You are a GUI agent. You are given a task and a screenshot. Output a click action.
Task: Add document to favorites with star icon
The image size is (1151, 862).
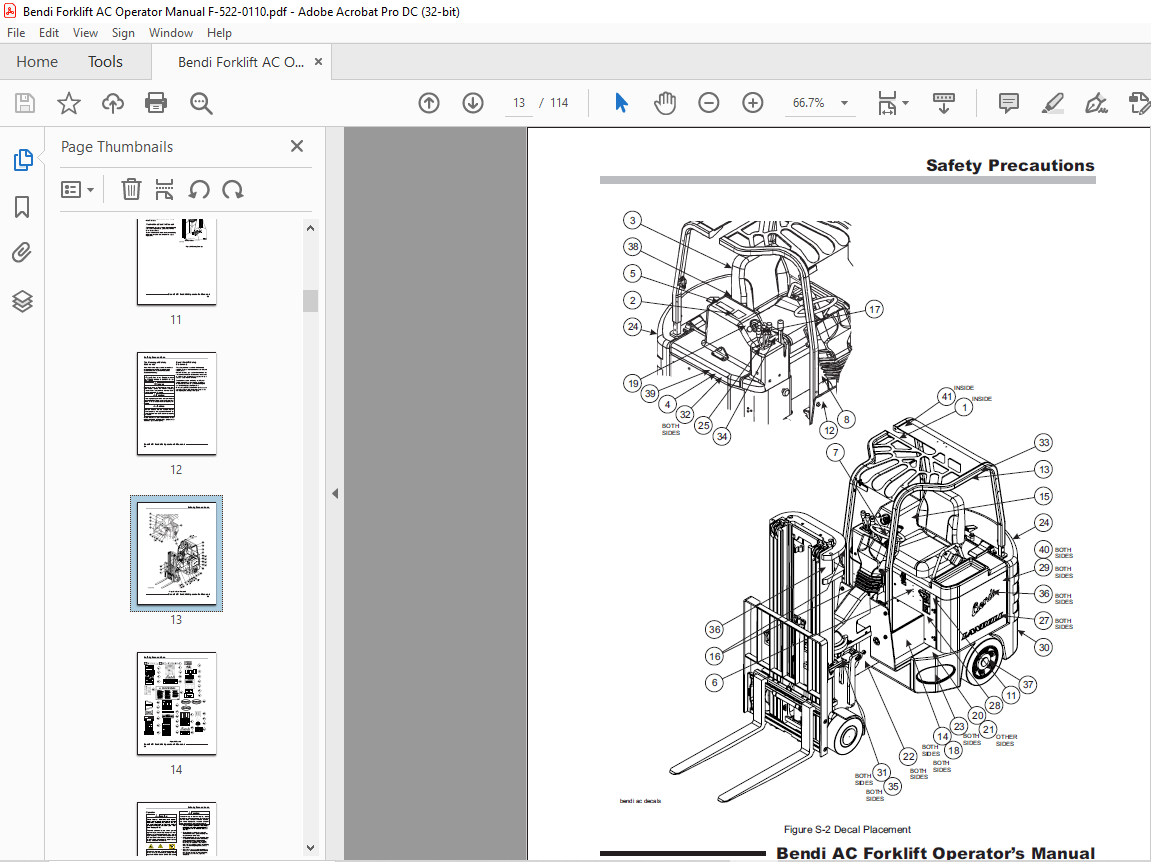tap(69, 103)
